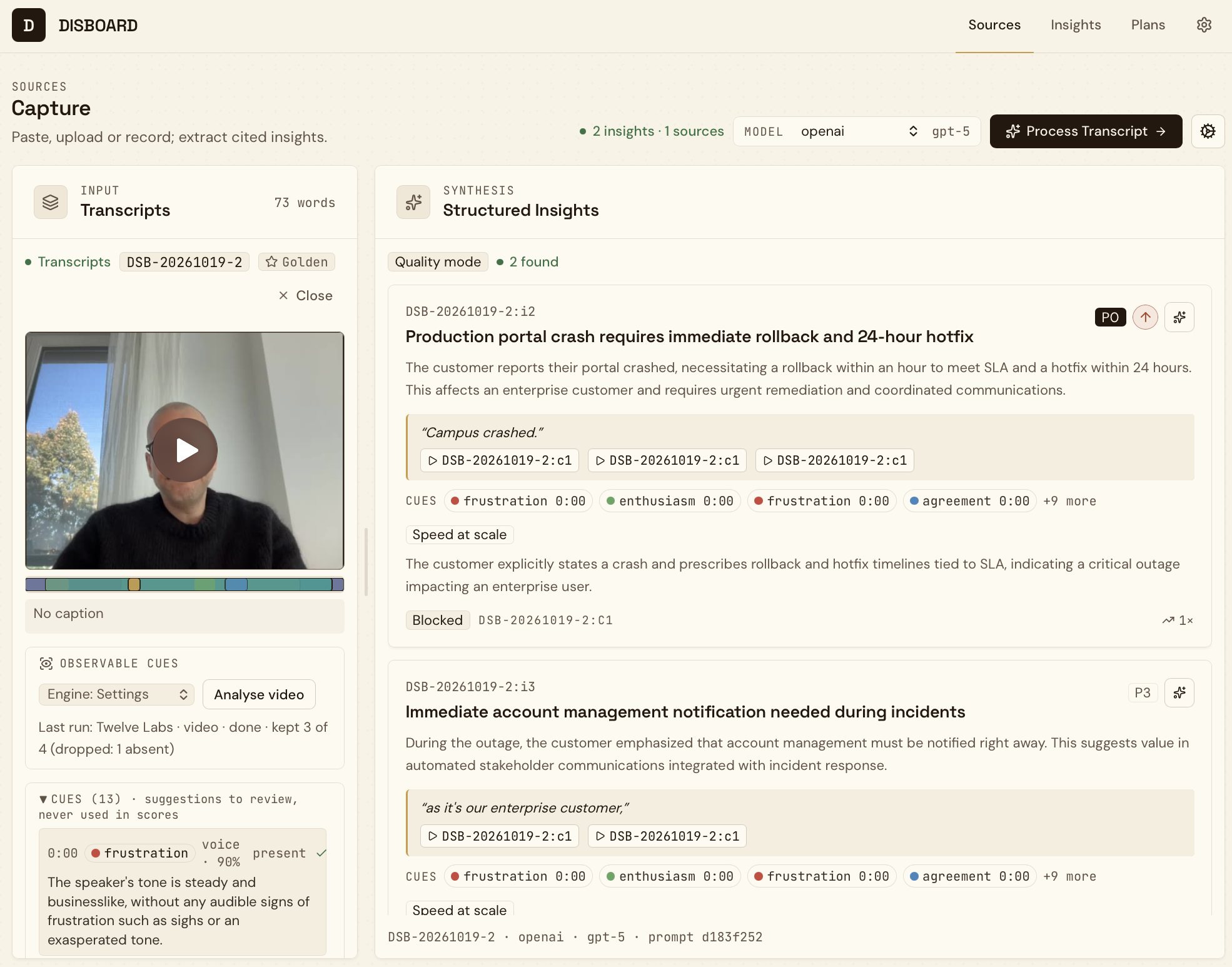Screen dimensions: 1232x967
Task: Click the Process Transcript button
Action: click(x=1086, y=131)
